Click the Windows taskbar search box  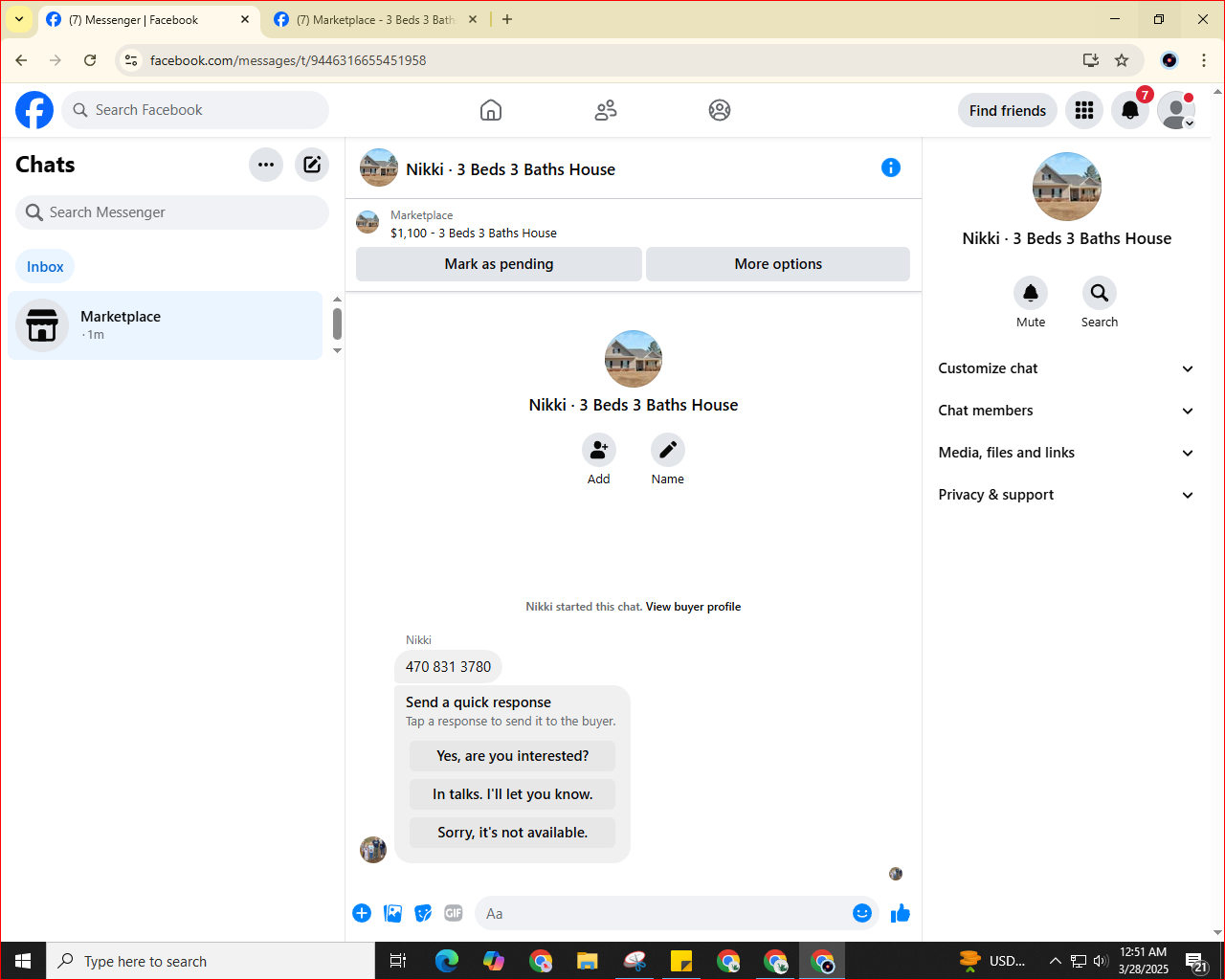[211, 961]
